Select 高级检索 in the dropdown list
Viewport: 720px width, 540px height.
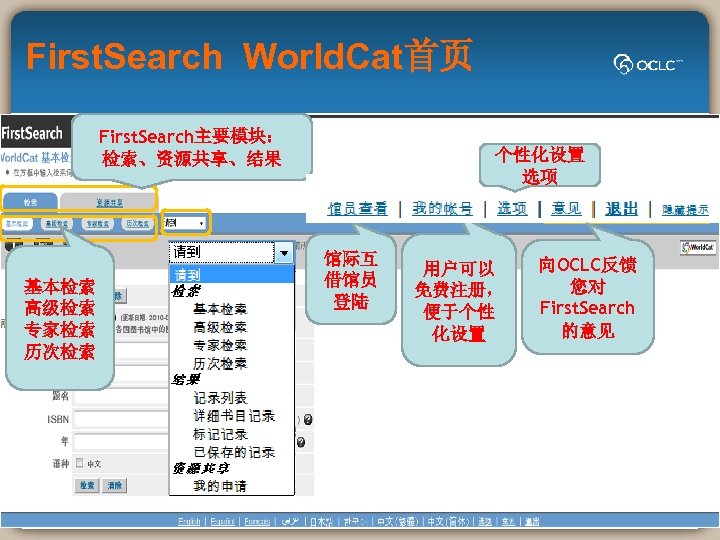tap(220, 327)
